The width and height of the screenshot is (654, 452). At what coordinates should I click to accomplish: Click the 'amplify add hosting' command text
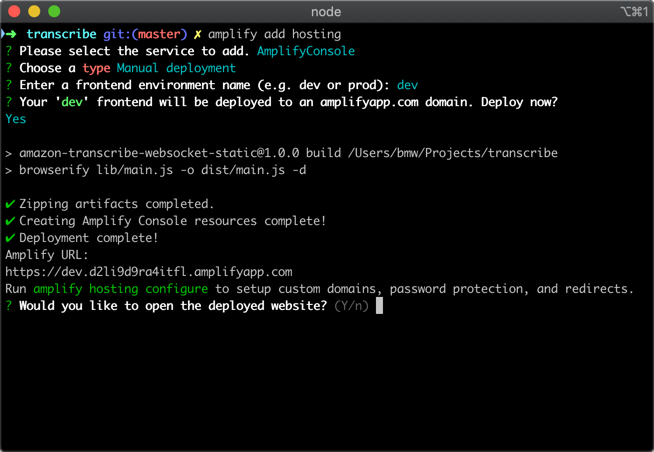(274, 34)
